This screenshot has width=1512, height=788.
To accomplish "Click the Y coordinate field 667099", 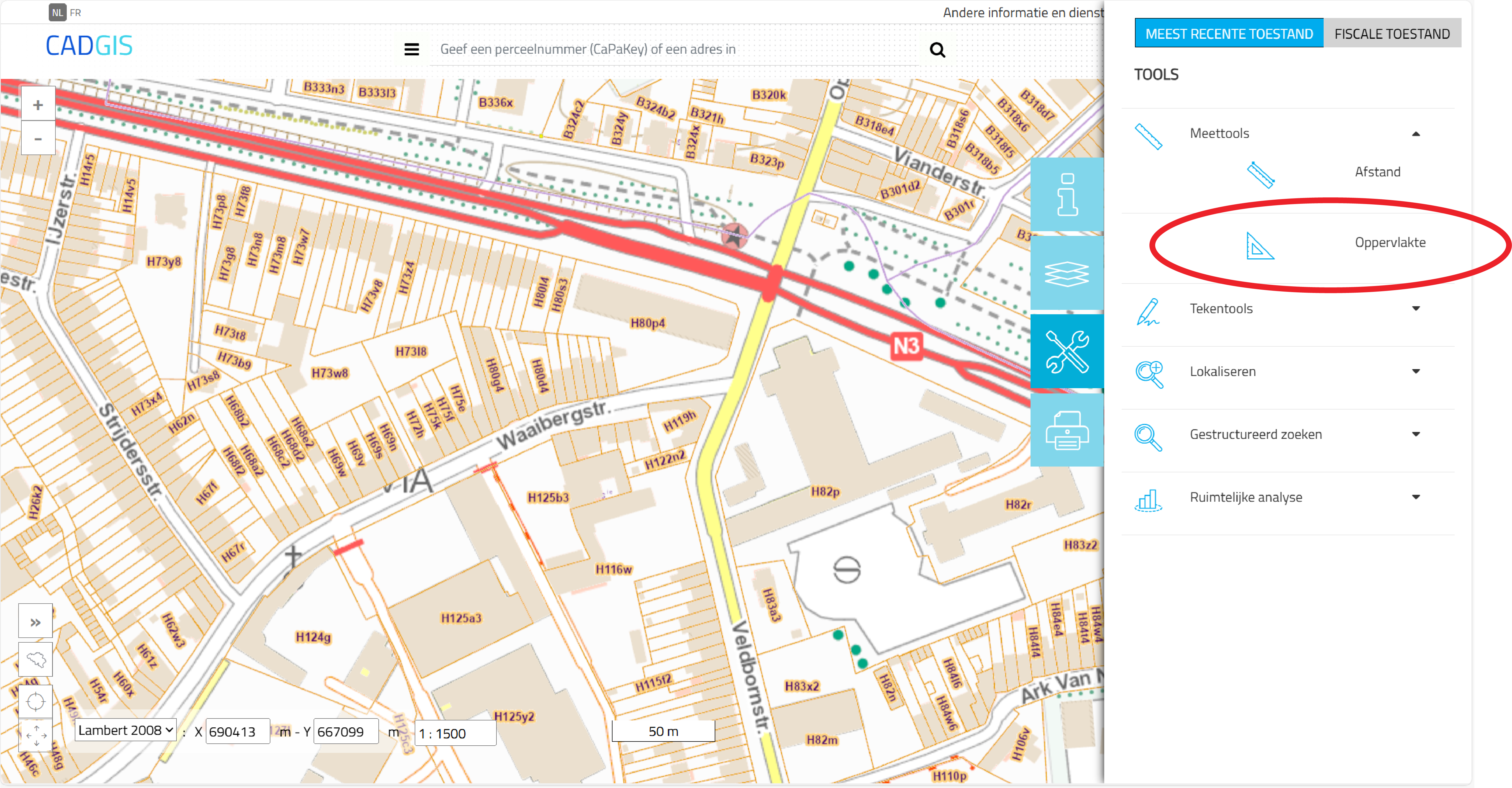I will (x=346, y=732).
